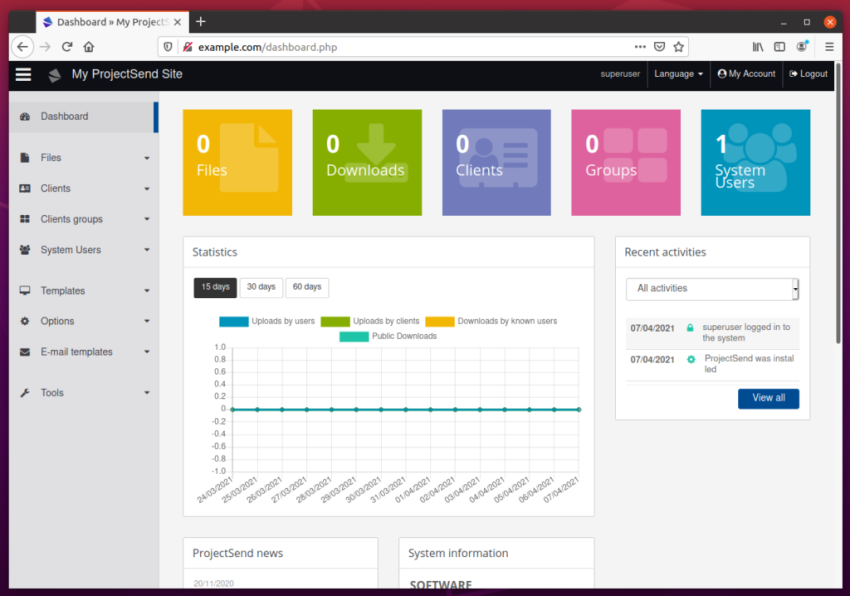Open the Firefox library icon

[x=758, y=47]
